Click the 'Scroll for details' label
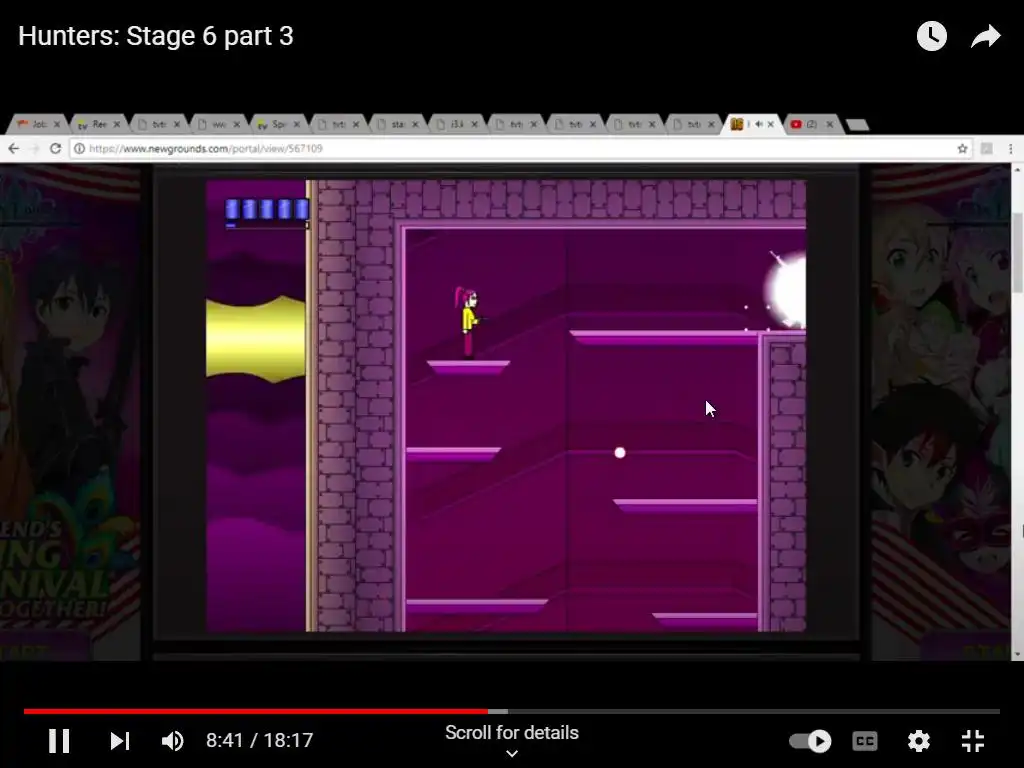 click(x=512, y=733)
